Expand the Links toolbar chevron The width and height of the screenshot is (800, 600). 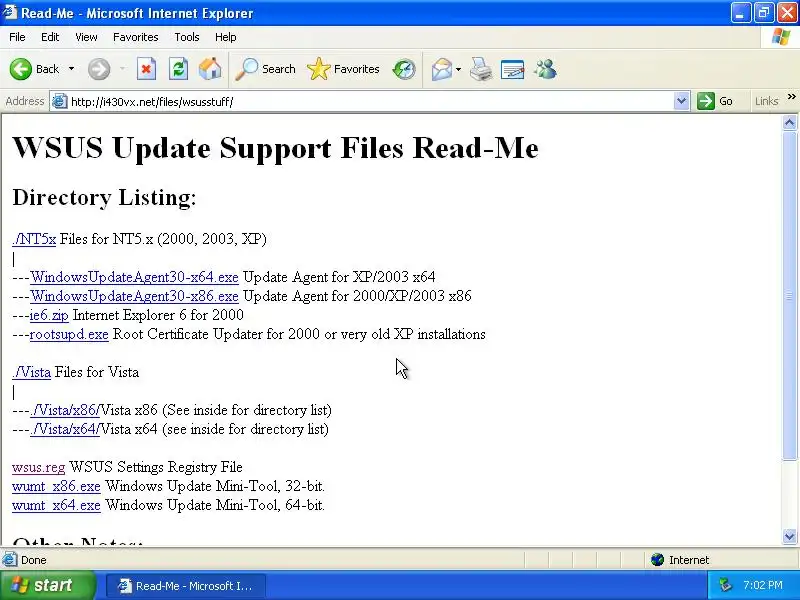pos(791,97)
